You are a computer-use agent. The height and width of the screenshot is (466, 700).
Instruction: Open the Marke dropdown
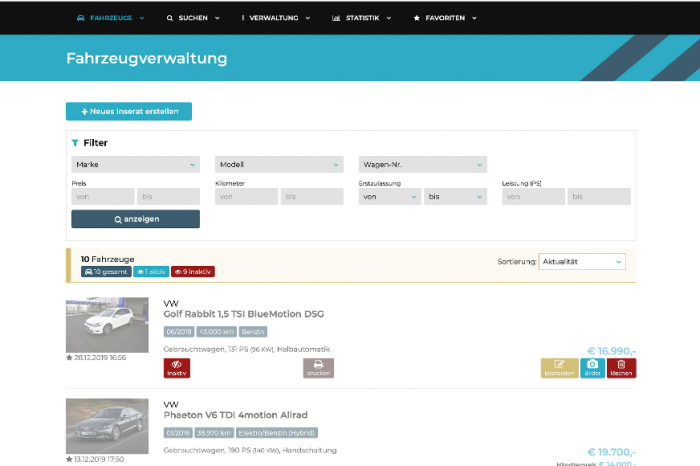pyautogui.click(x=135, y=164)
